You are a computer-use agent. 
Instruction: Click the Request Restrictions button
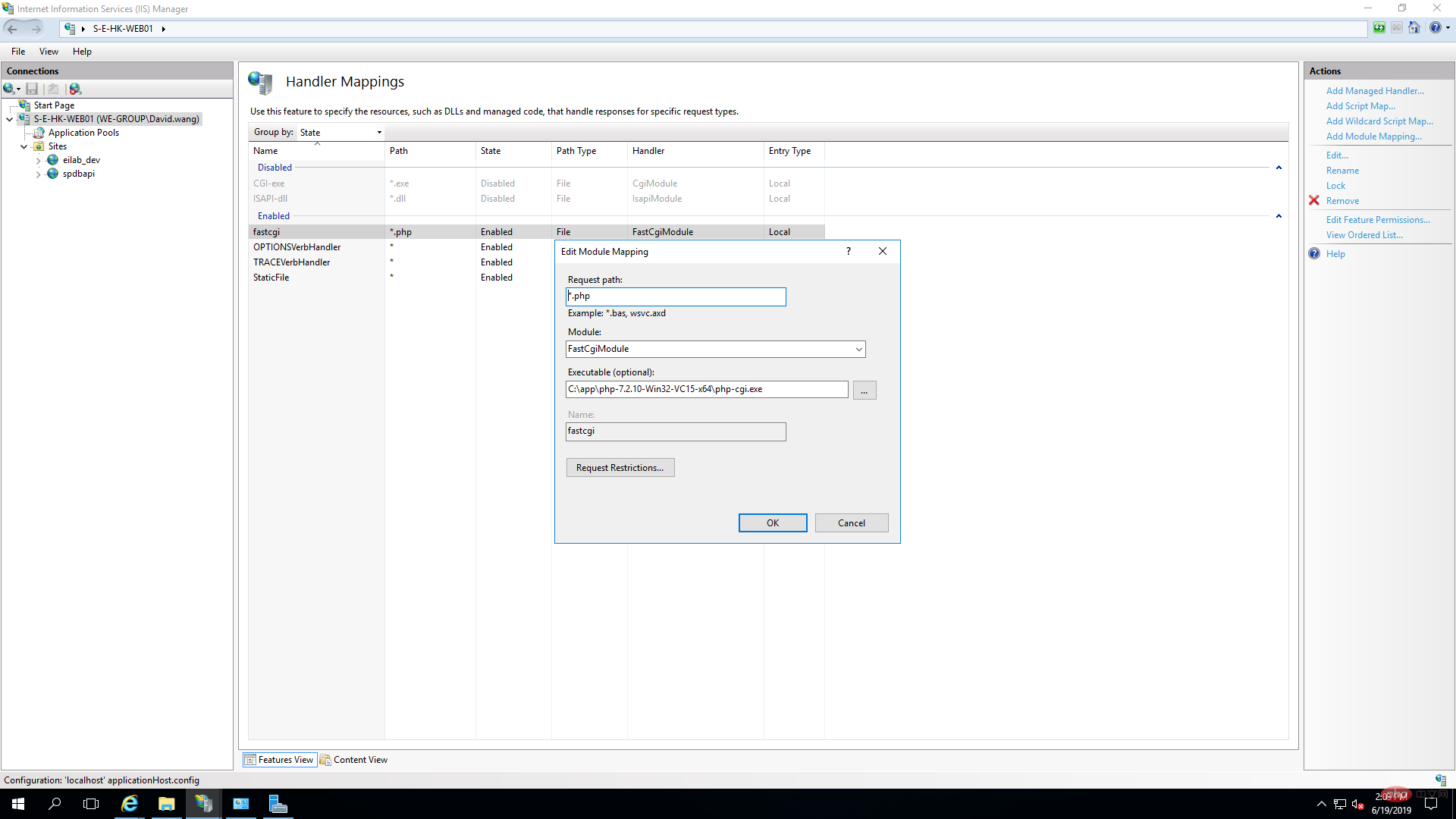(x=620, y=467)
